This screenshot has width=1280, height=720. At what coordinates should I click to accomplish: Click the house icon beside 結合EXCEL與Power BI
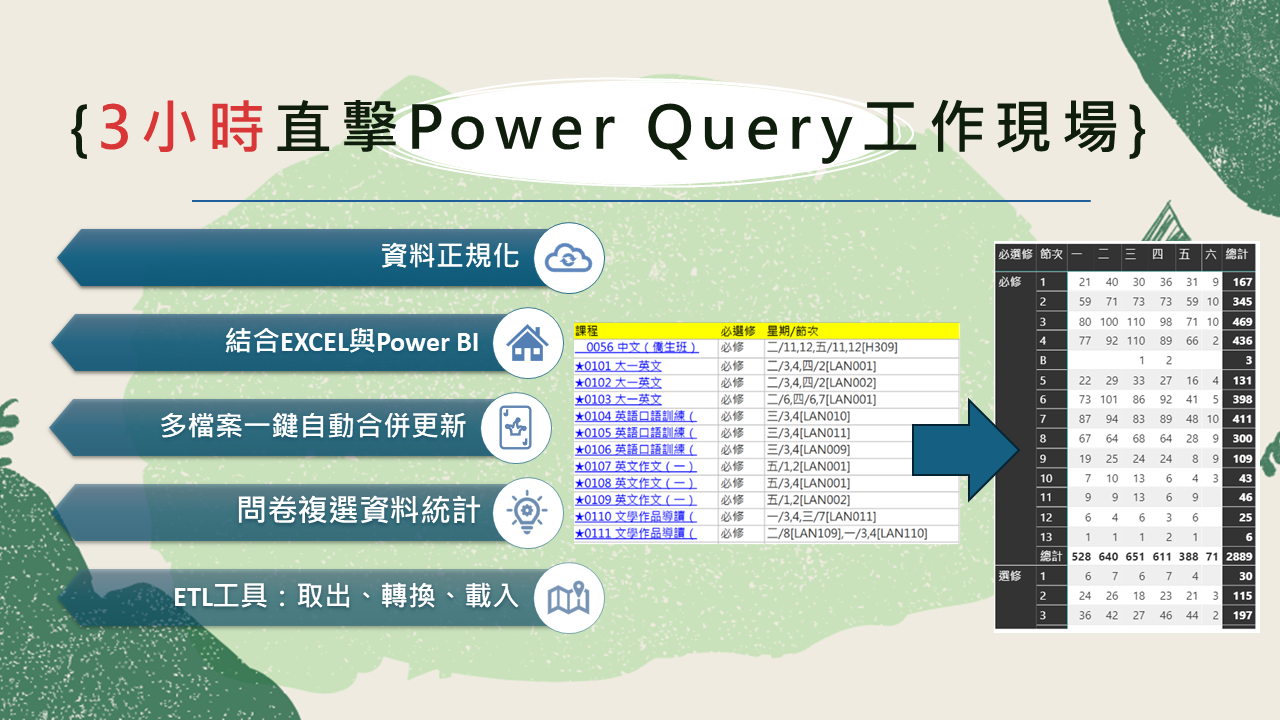click(528, 343)
